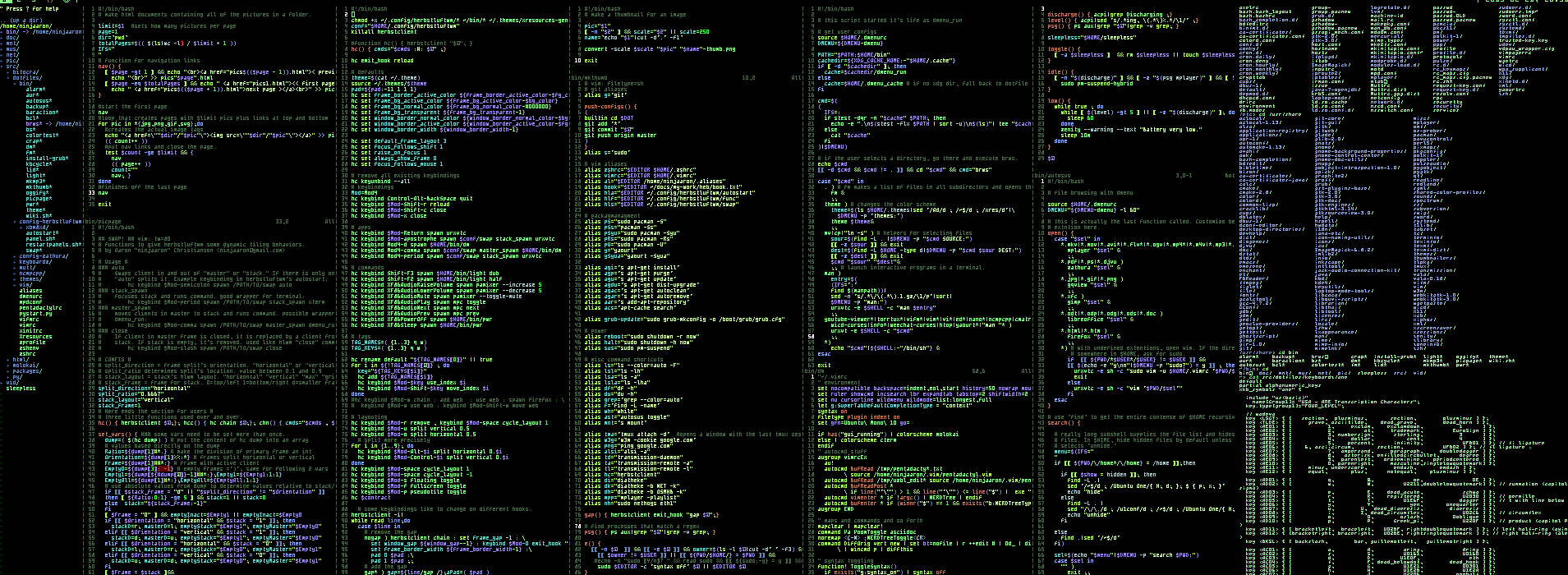Click the 'alias book=' line

click(x=663, y=186)
